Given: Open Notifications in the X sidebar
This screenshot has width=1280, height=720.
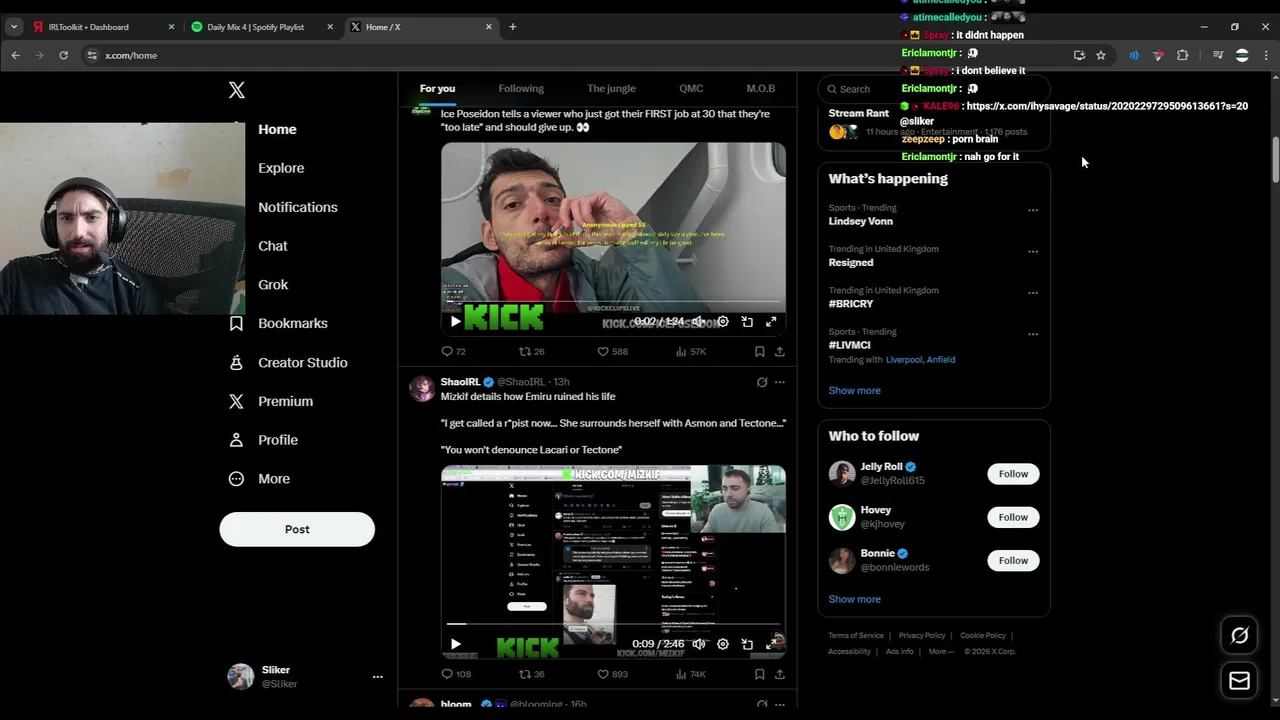Looking at the screenshot, I should 298,207.
